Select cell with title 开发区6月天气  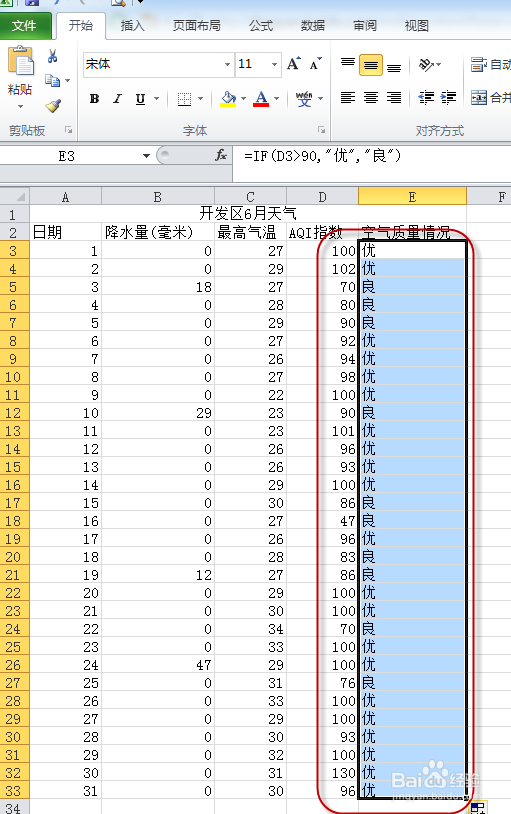pos(248,213)
